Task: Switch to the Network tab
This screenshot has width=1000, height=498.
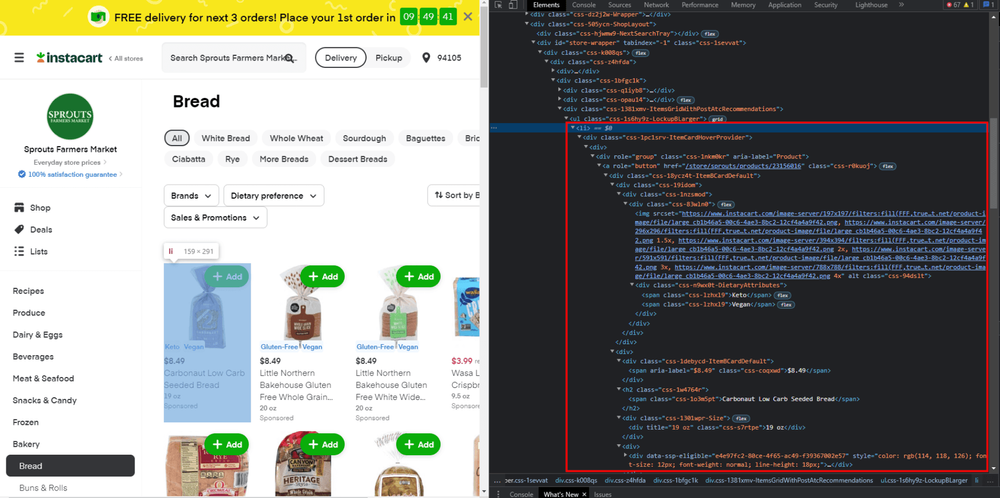Action: click(x=656, y=4)
